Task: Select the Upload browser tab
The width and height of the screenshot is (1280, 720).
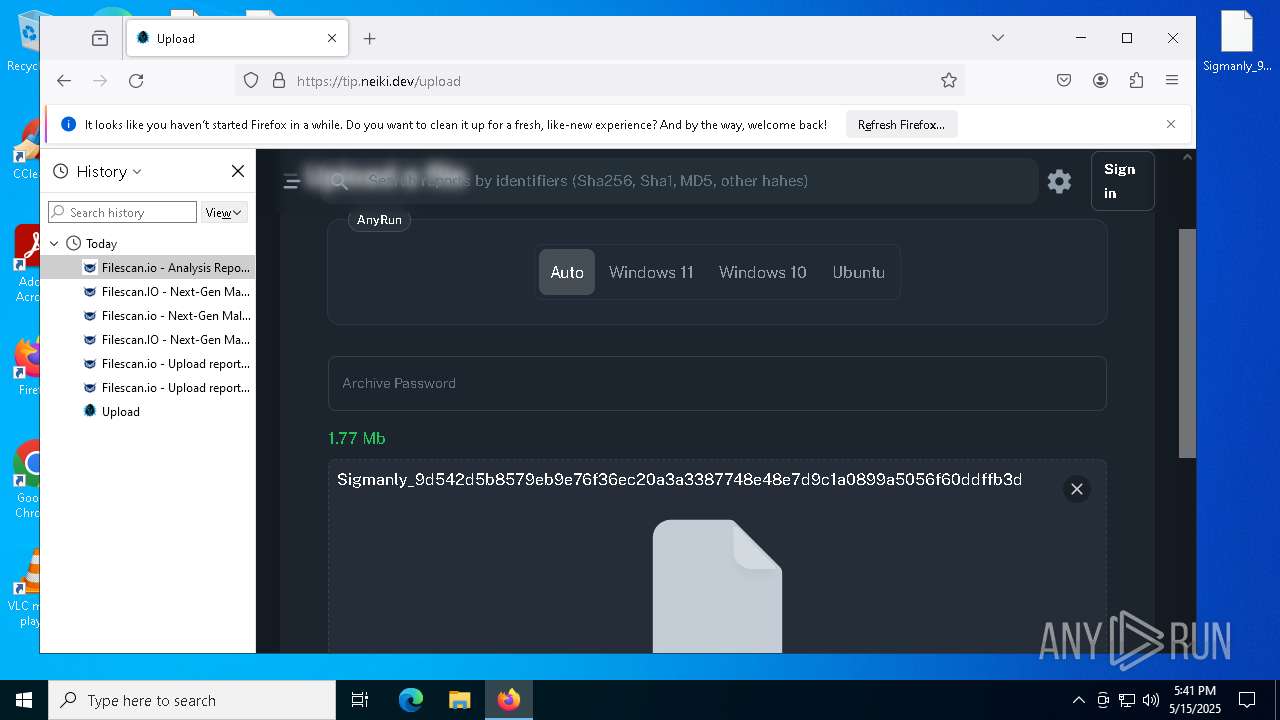Action: pyautogui.click(x=237, y=38)
